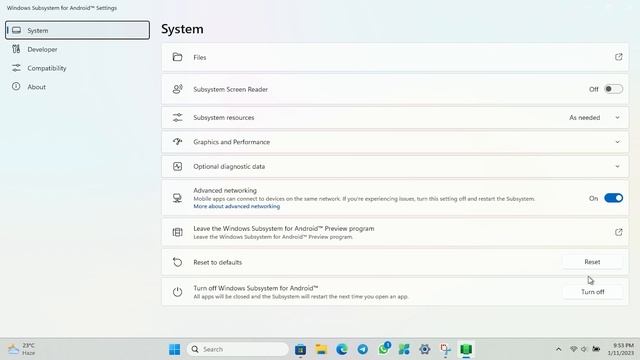Toggle the Subsystem Screen Reader switch

point(613,89)
